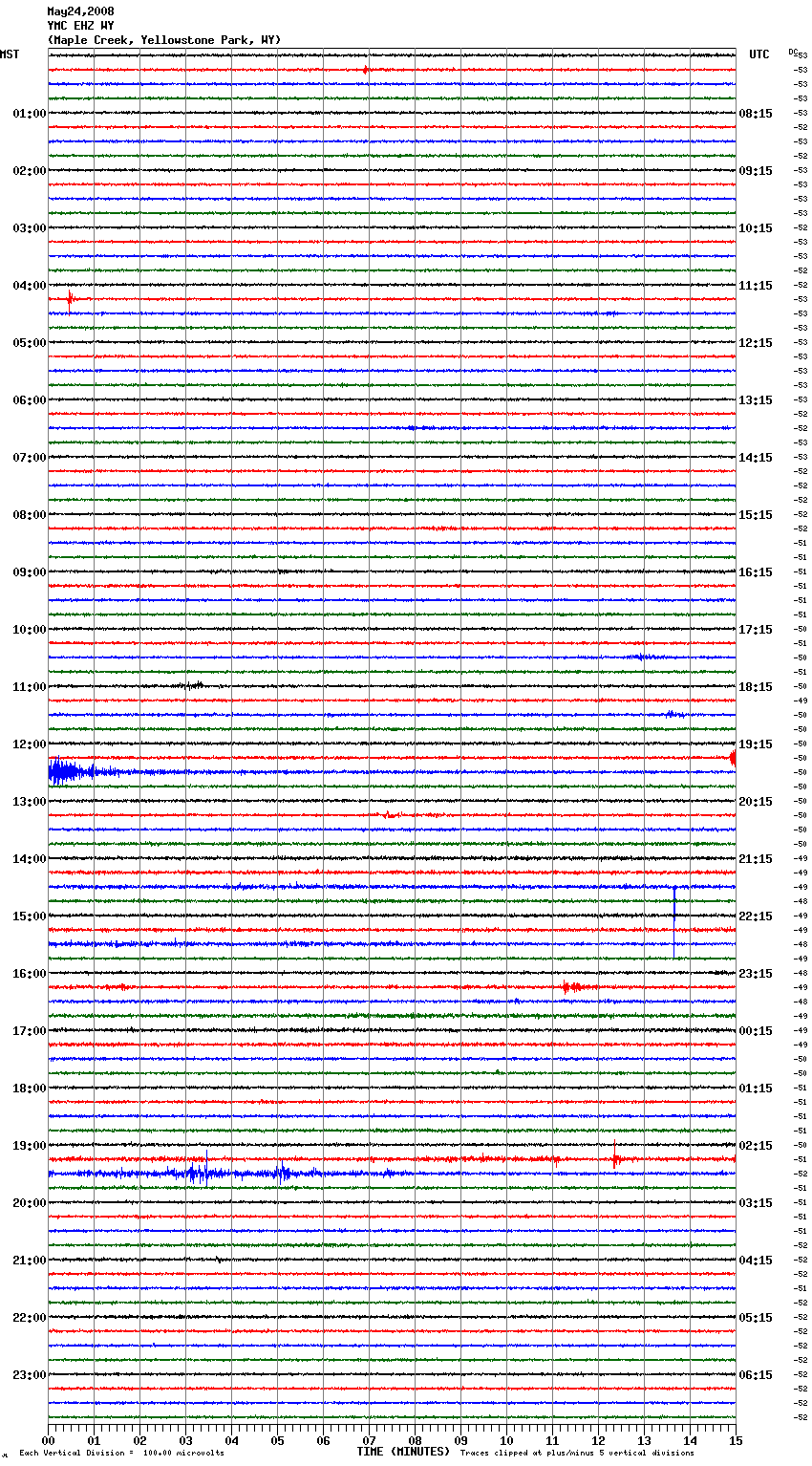Select minute 03 on the bottom axis
This screenshot has width=812, height=1466.
point(186,1440)
